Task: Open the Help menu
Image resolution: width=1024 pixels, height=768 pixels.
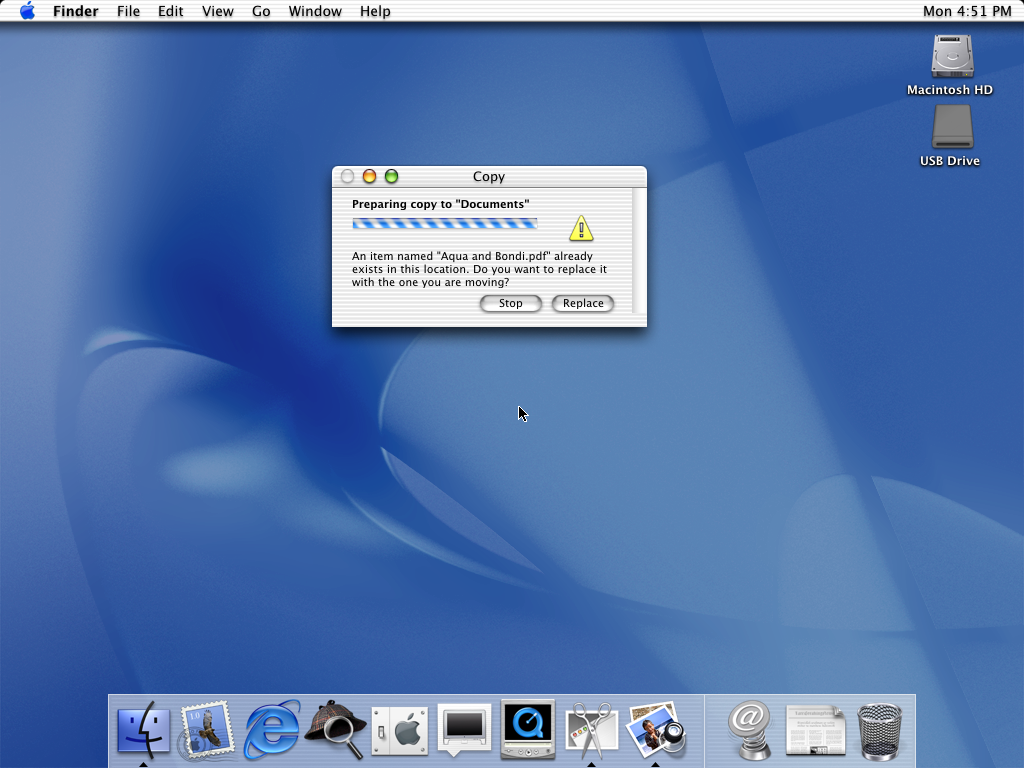Action: click(x=375, y=11)
